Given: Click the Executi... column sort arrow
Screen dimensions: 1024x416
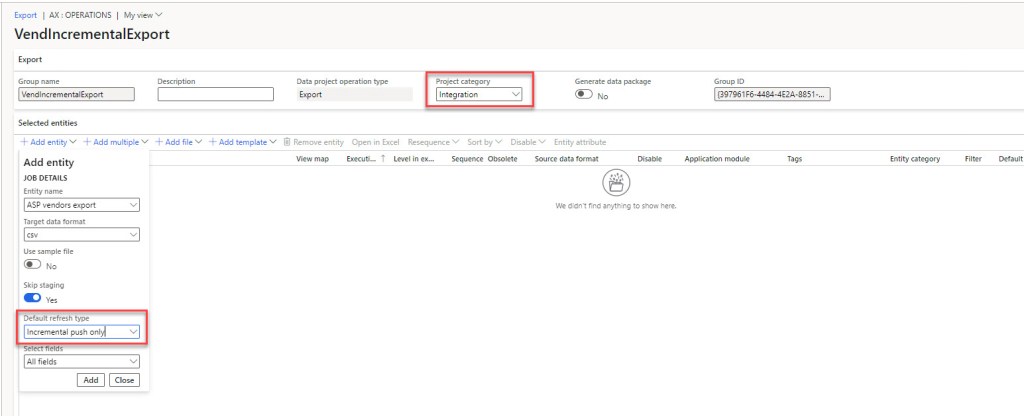Looking at the screenshot, I should (x=383, y=159).
